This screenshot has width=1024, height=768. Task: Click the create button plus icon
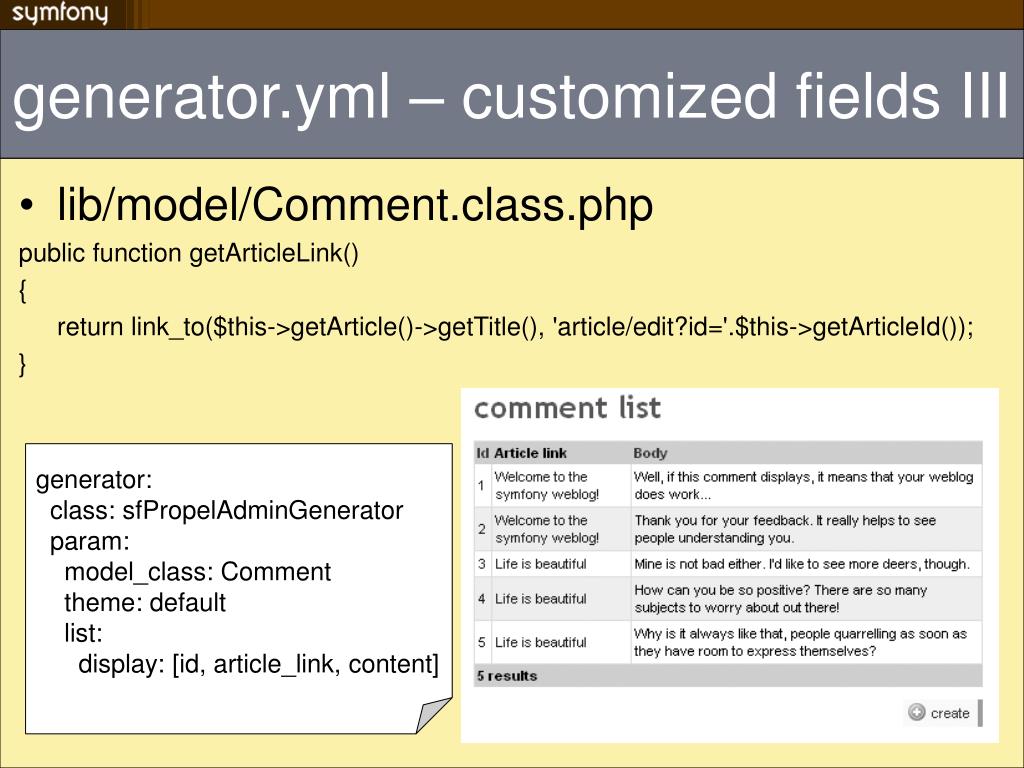click(x=917, y=712)
